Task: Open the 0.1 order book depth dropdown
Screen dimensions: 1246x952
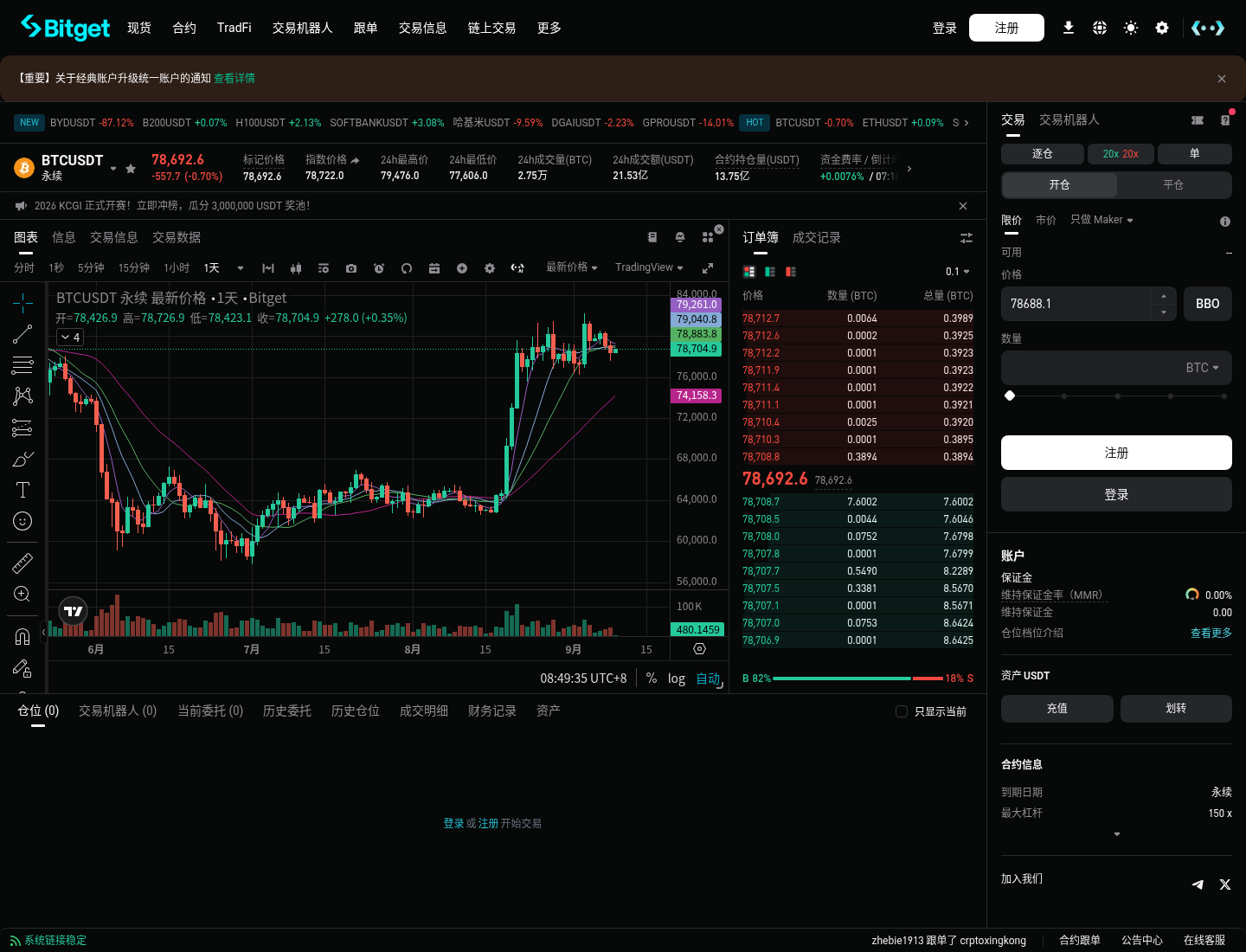Action: pos(958,272)
